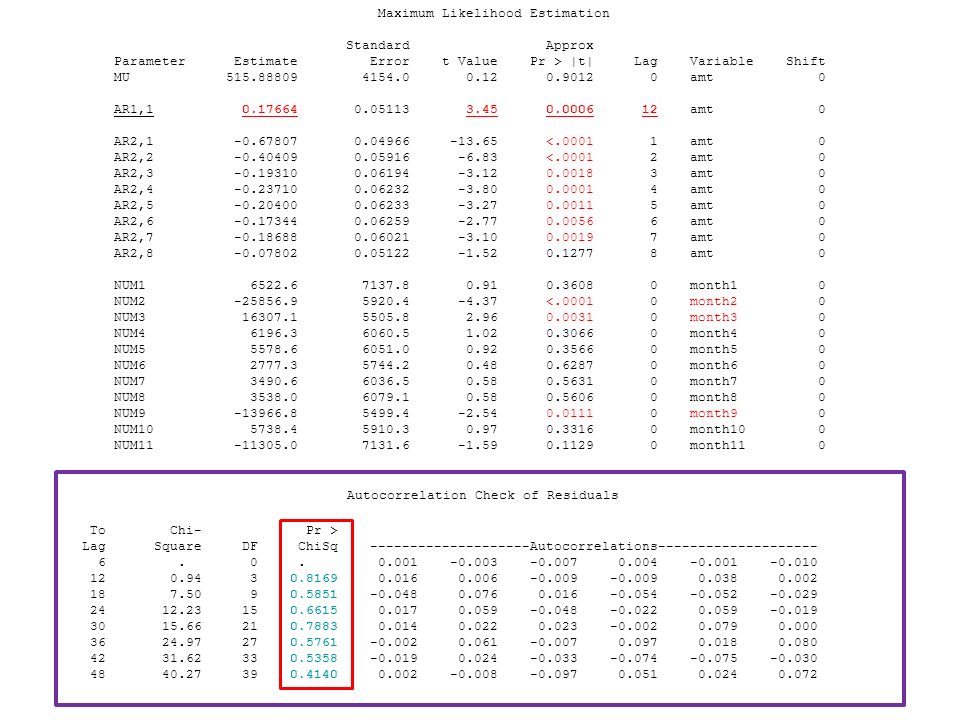Click the MU estimate 515.88809

click(262, 77)
